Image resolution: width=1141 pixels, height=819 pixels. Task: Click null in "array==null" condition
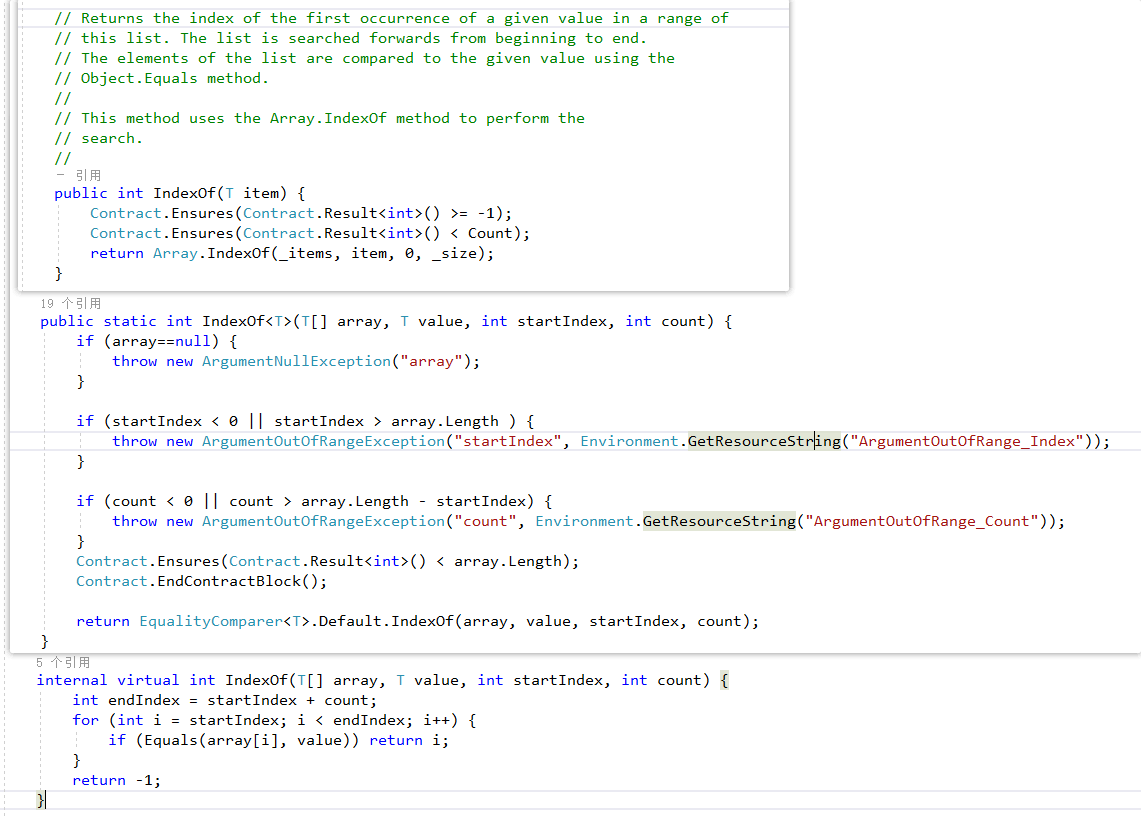(x=193, y=341)
